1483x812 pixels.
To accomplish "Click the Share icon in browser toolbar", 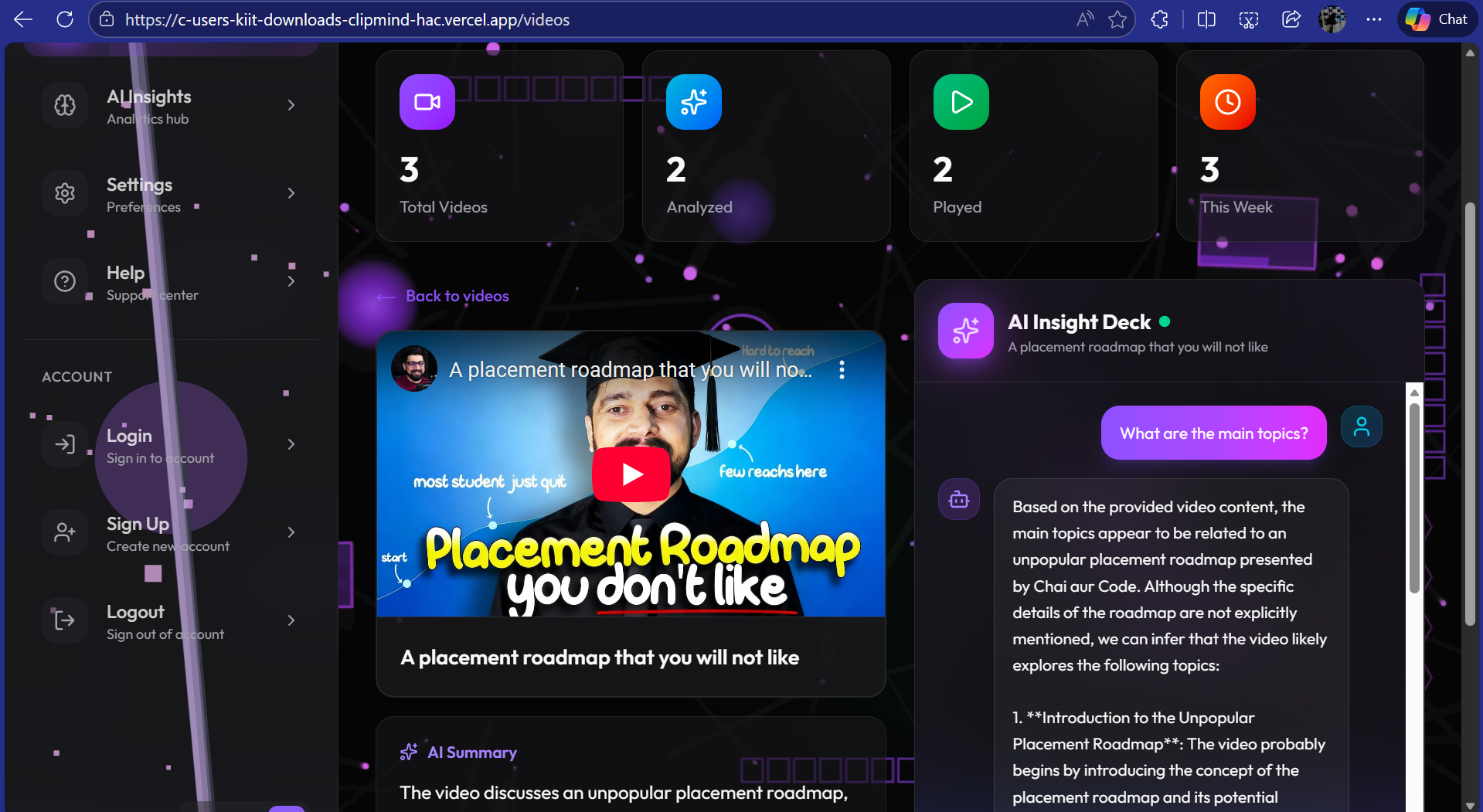I will pyautogui.click(x=1291, y=19).
